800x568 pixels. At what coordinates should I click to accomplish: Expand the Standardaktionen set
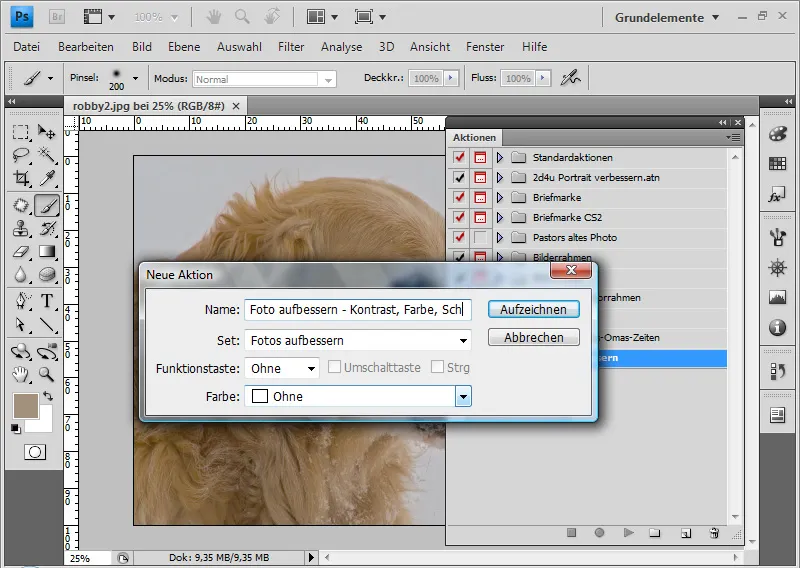500,157
